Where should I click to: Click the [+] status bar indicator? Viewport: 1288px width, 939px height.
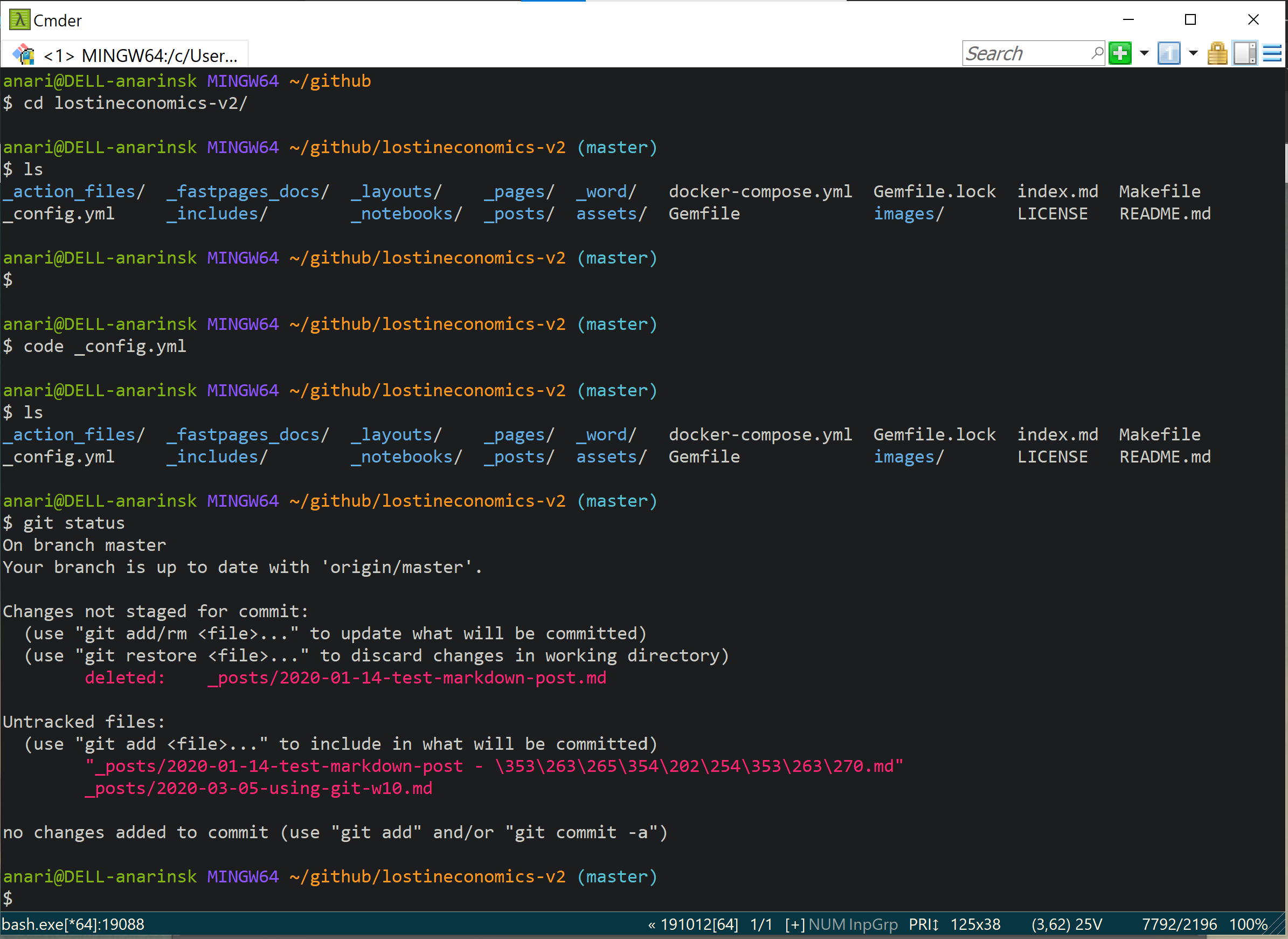tap(795, 925)
